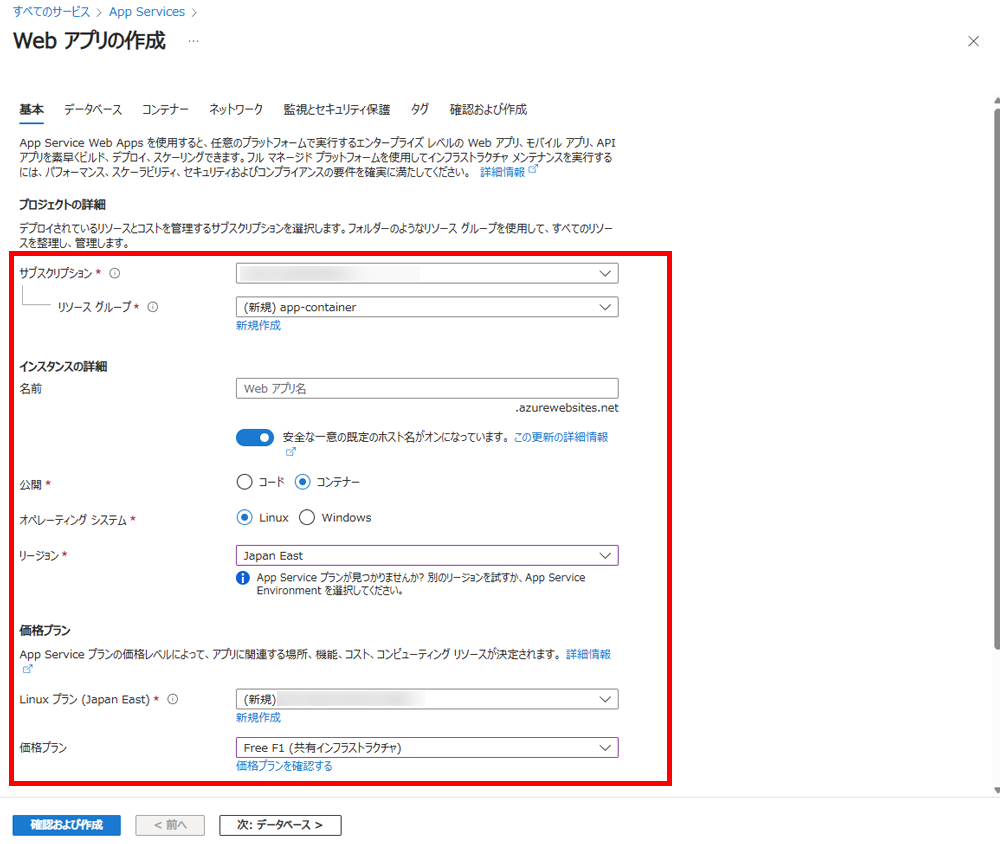Viewport: 1000px width, 844px height.
Task: Click the blue information icon under リージョン
Action: pyautogui.click(x=243, y=578)
